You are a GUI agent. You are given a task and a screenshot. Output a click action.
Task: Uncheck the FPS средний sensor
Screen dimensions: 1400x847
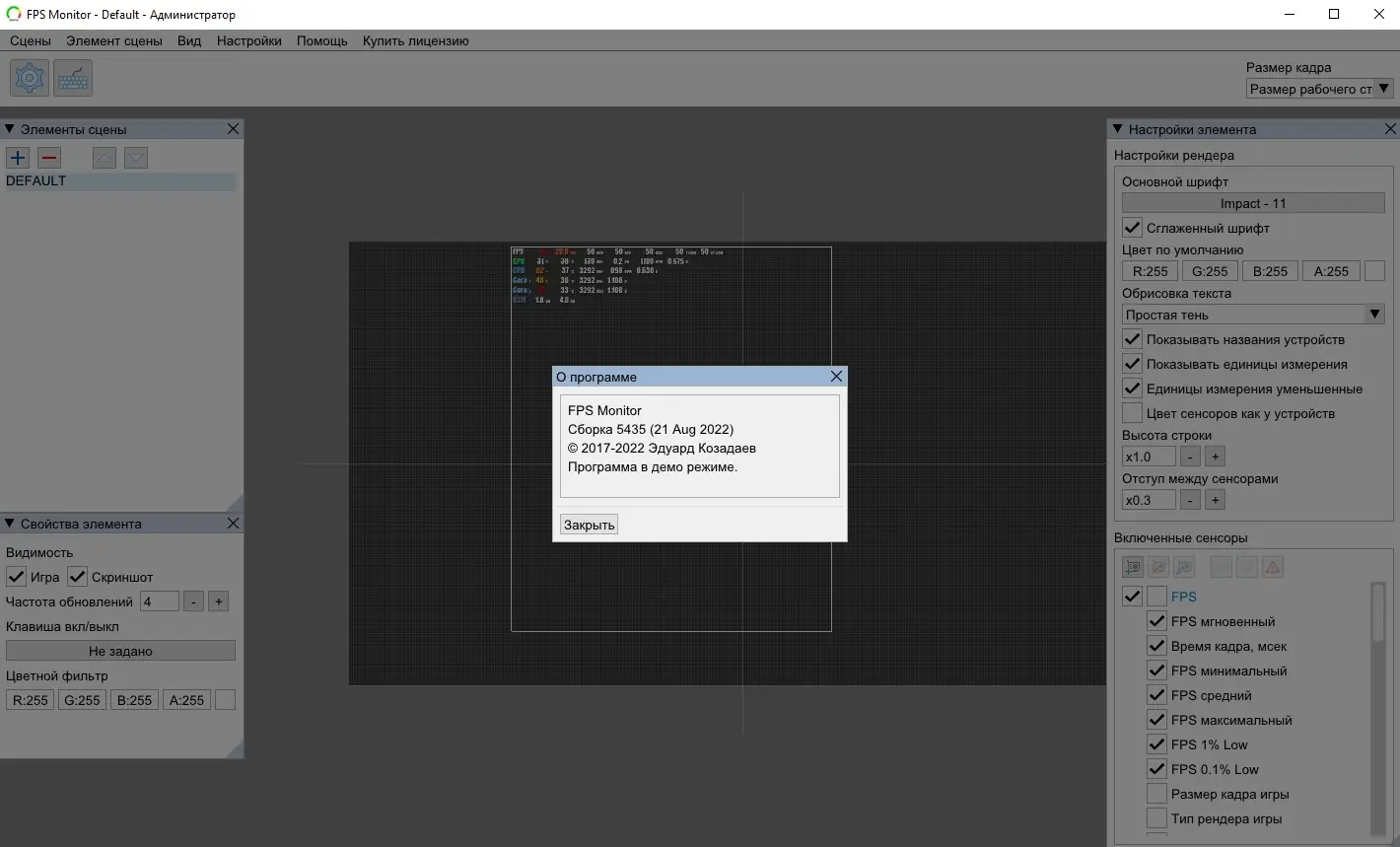tap(1156, 695)
